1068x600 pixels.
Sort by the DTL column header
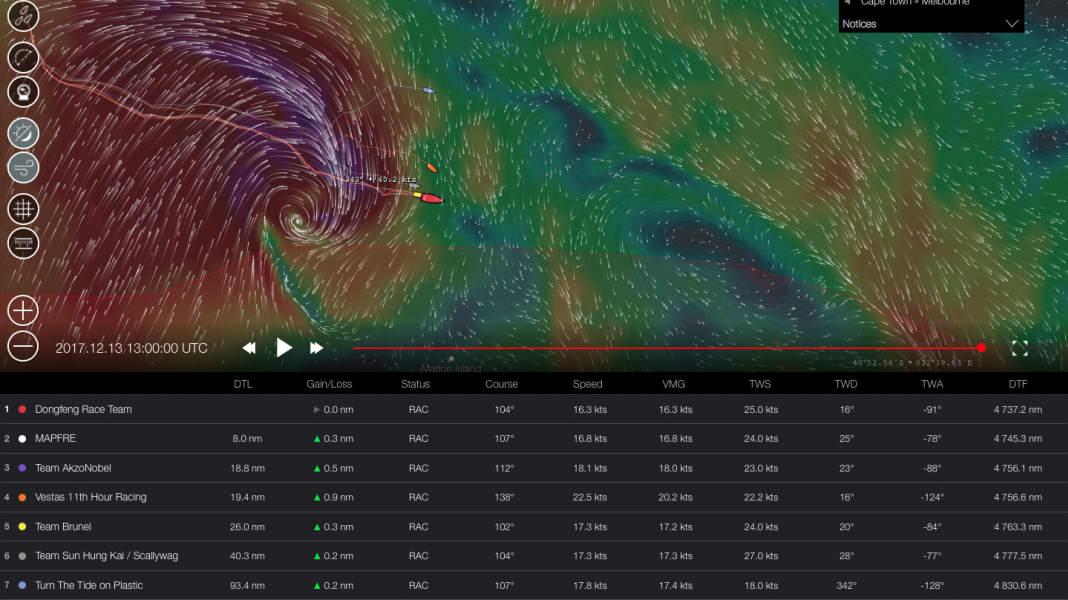242,383
